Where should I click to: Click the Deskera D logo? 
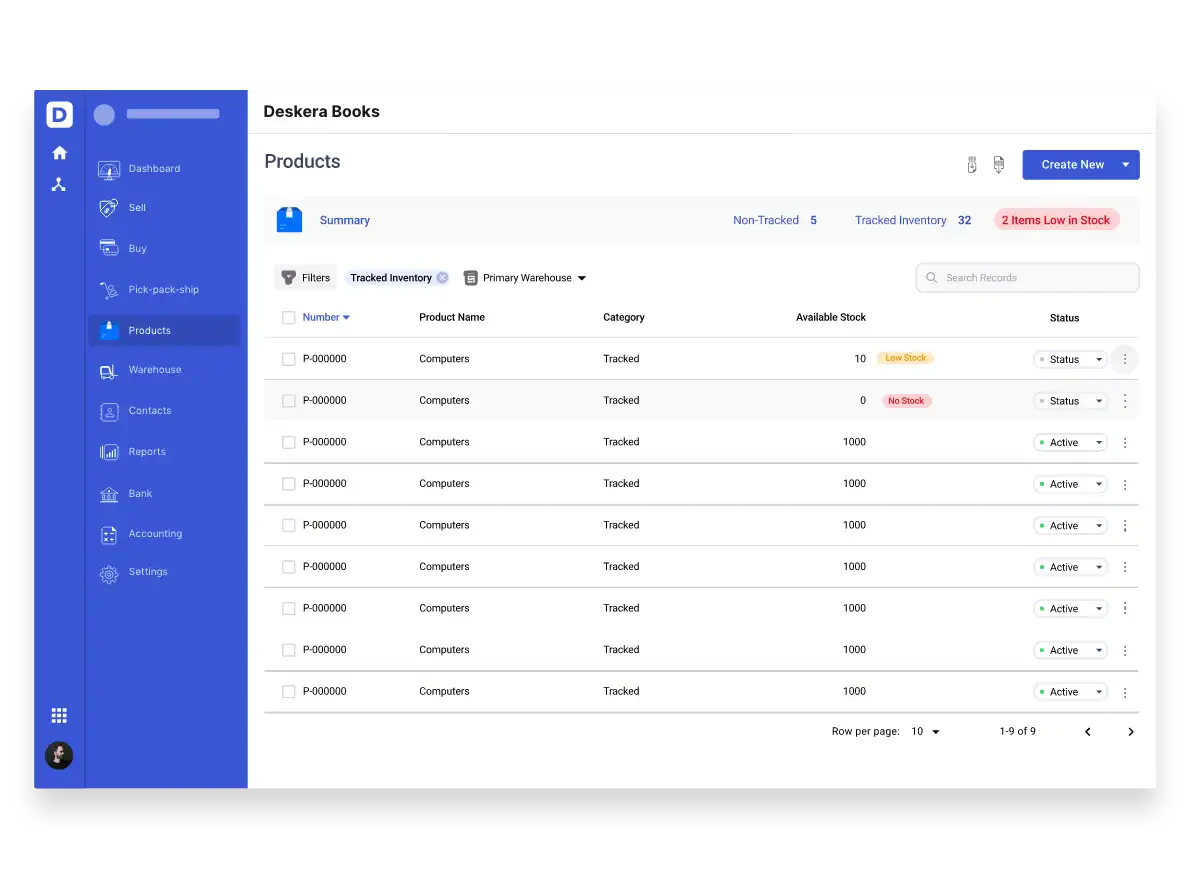(x=59, y=115)
